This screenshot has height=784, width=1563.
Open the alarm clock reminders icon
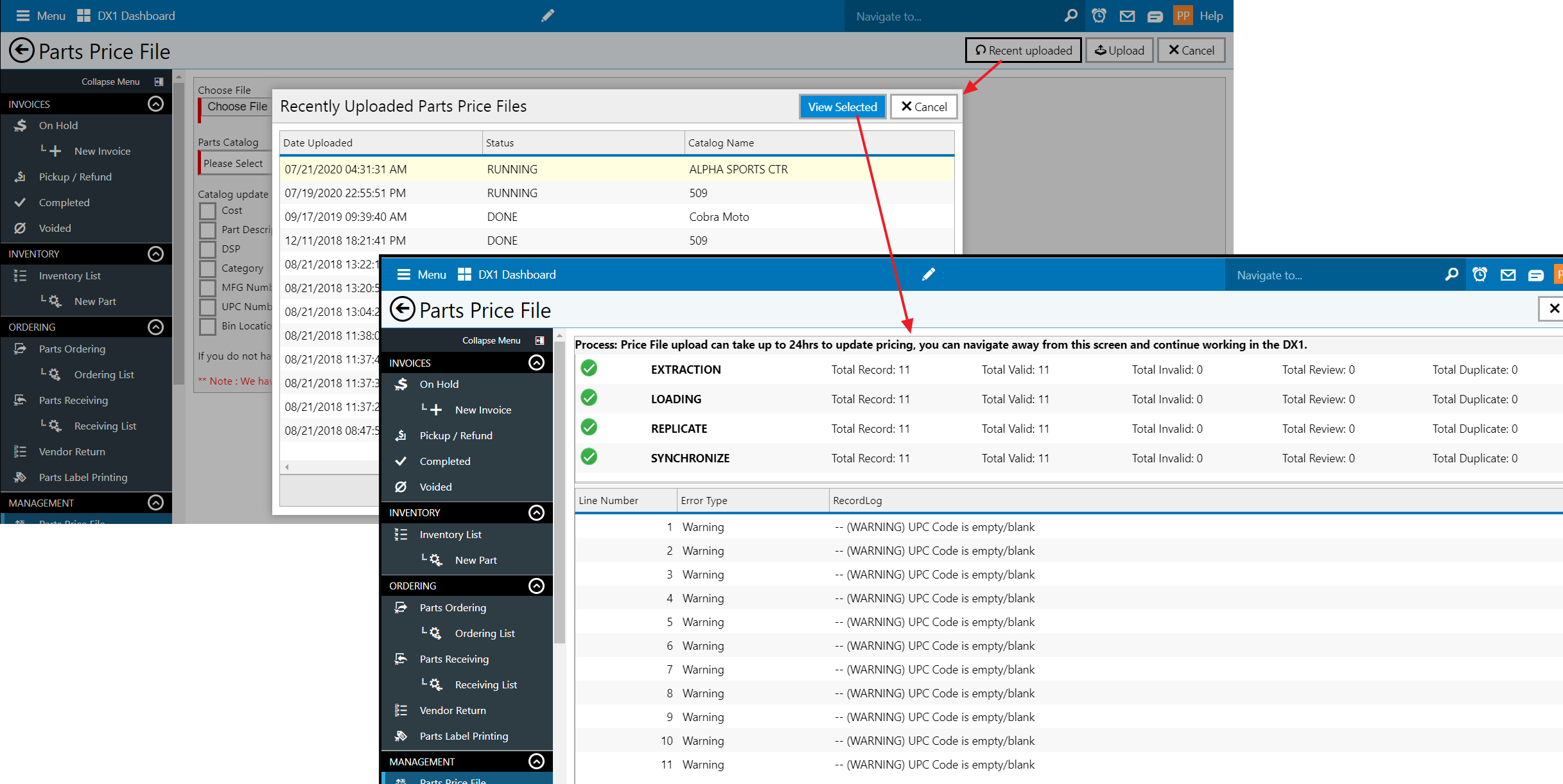[x=1099, y=16]
